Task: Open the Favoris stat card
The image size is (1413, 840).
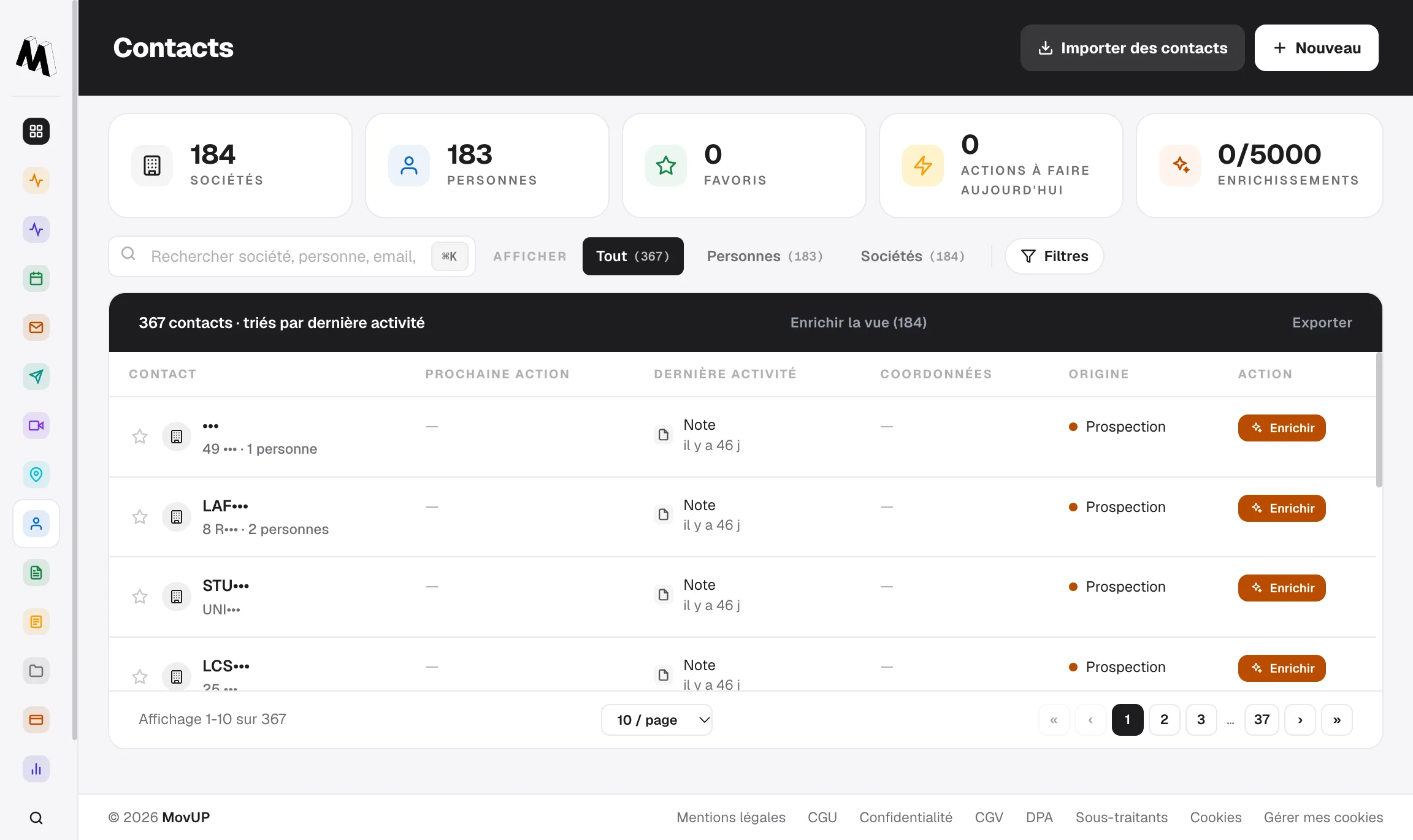Action: [744, 166]
